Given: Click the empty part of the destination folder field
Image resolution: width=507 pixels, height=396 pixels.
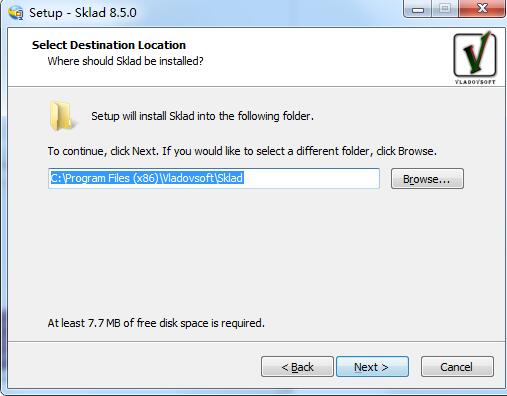Looking at the screenshot, I should point(312,178).
